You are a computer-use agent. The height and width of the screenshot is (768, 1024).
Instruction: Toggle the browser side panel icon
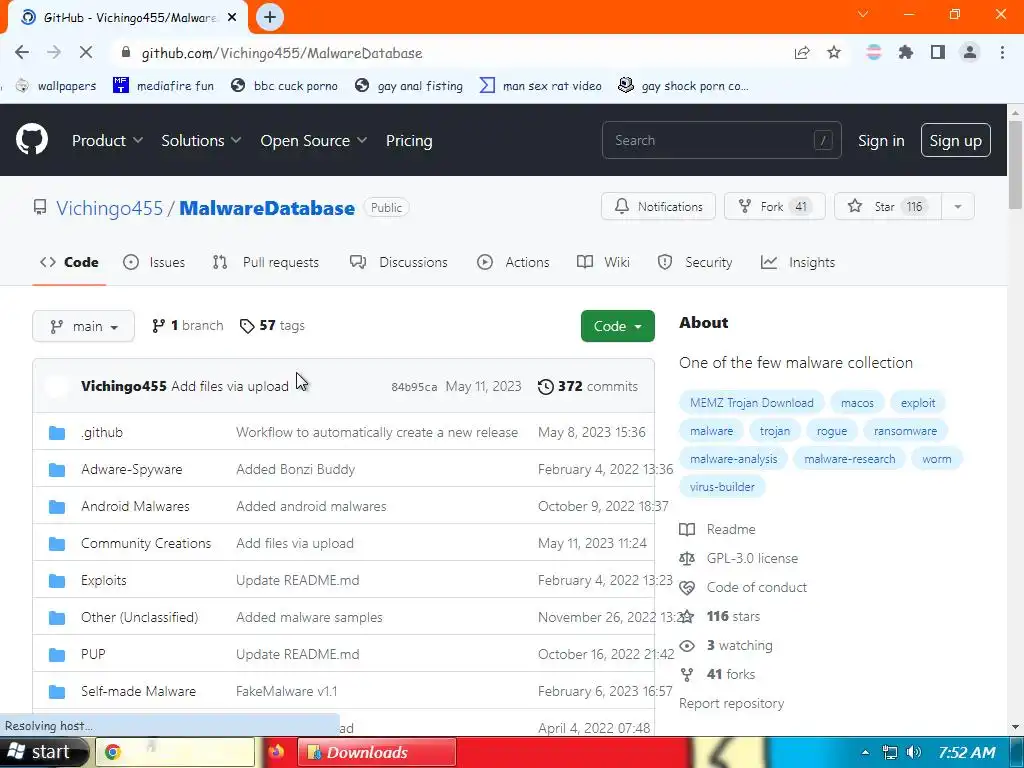pos(938,53)
